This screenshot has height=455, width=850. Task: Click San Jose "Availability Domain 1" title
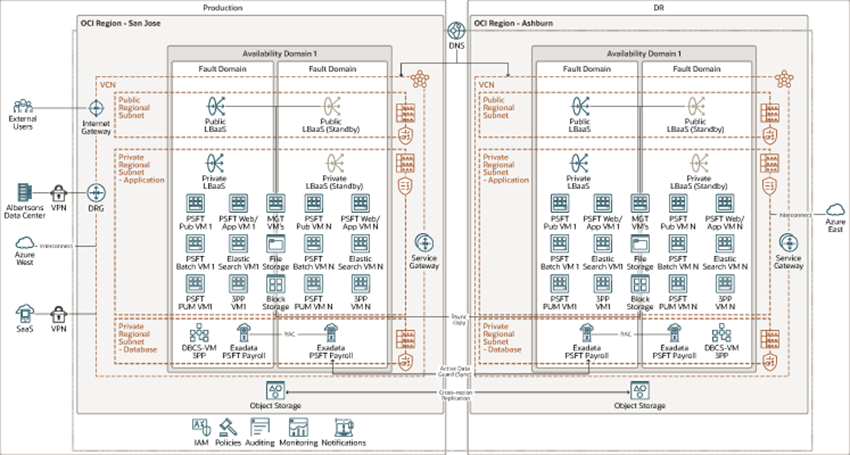(x=279, y=54)
